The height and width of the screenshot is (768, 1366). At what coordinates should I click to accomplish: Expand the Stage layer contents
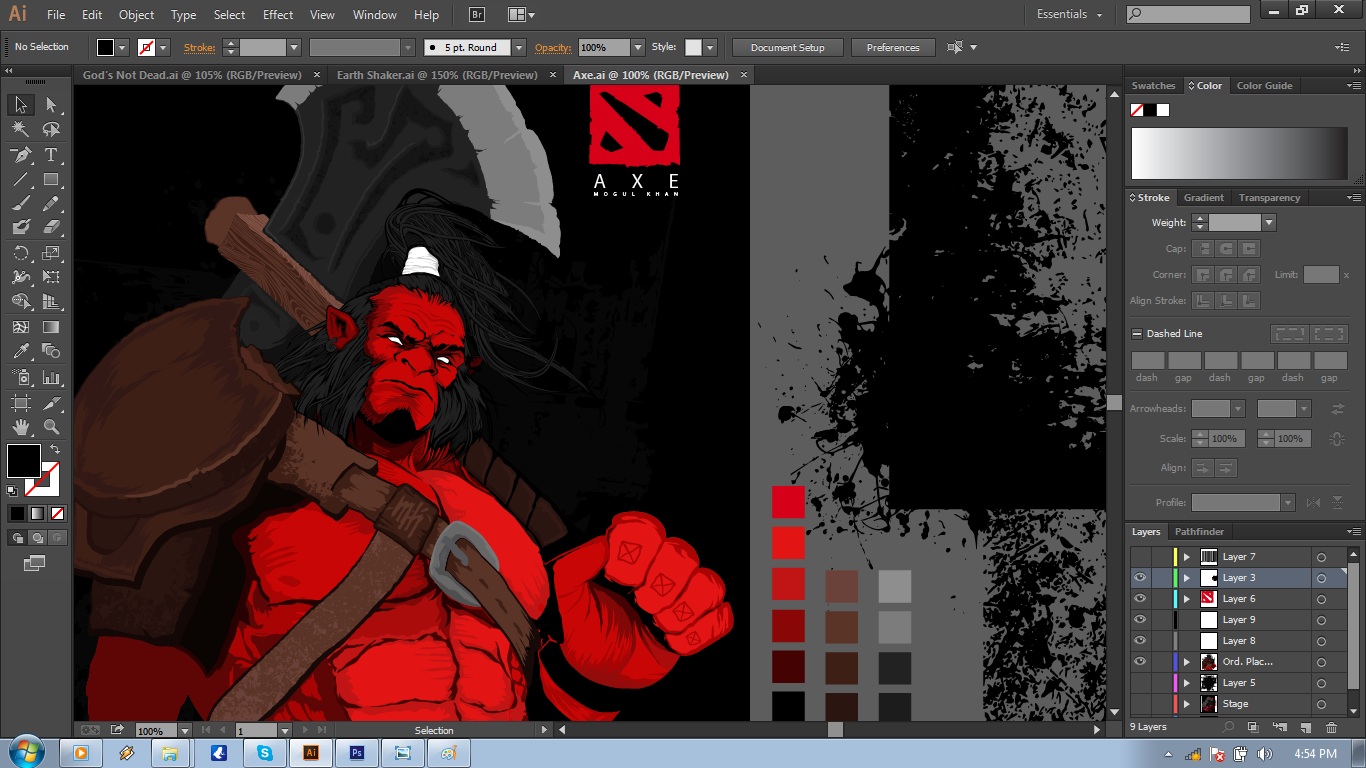pyautogui.click(x=1187, y=703)
